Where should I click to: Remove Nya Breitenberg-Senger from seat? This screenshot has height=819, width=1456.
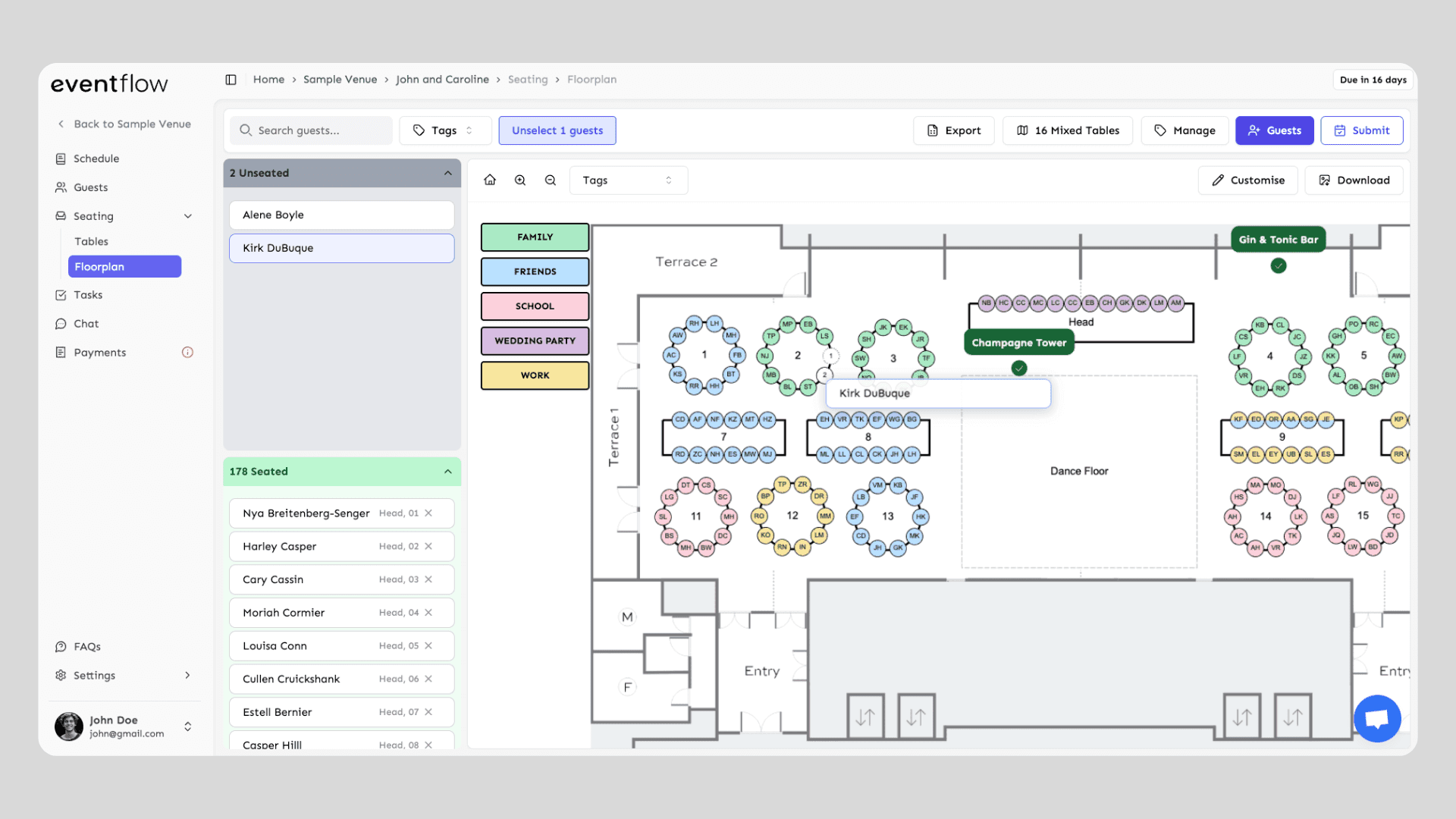tap(428, 513)
